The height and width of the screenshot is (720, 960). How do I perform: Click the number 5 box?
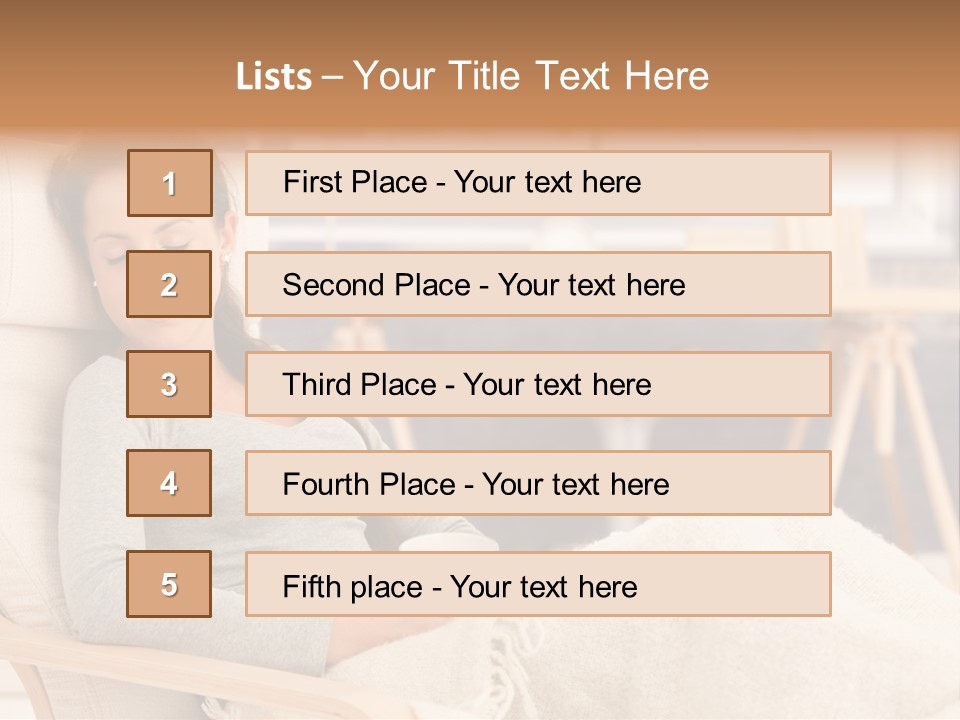(x=169, y=584)
